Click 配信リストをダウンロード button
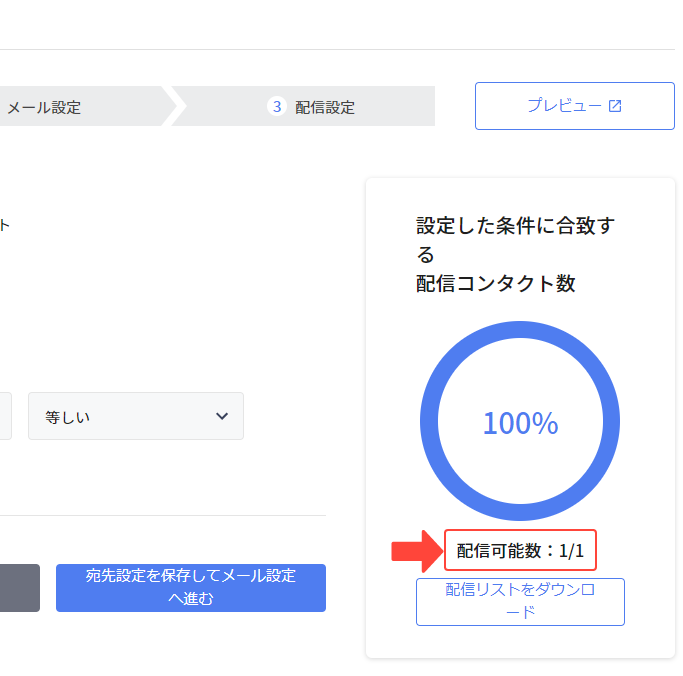This screenshot has height=676, width=683. tap(520, 602)
